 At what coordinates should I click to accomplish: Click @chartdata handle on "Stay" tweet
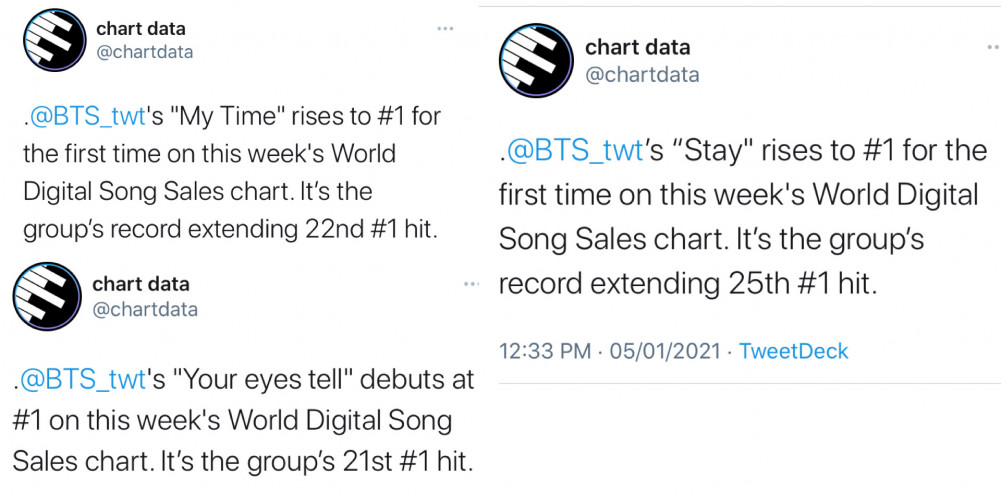click(x=642, y=75)
